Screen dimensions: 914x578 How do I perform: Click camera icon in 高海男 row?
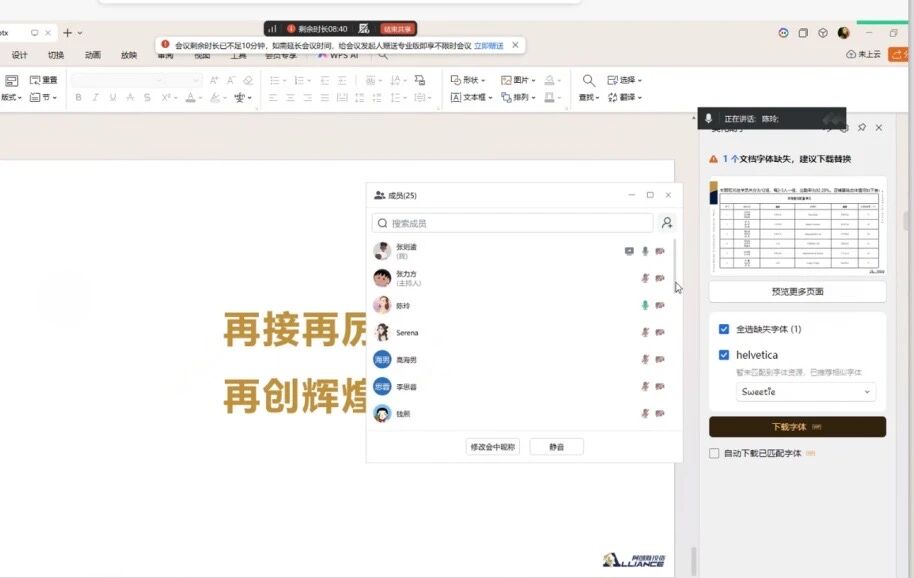[x=660, y=360]
